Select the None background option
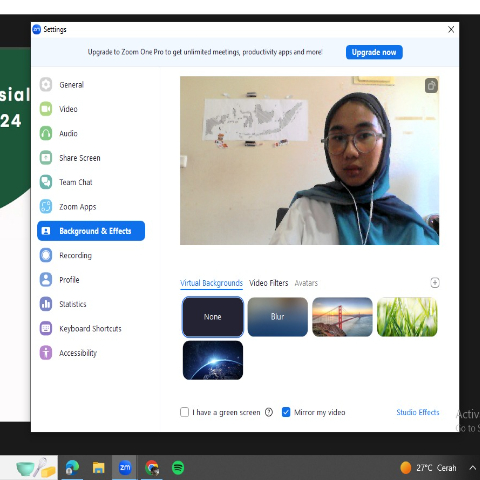Image resolution: width=480 pixels, height=480 pixels. (x=213, y=317)
